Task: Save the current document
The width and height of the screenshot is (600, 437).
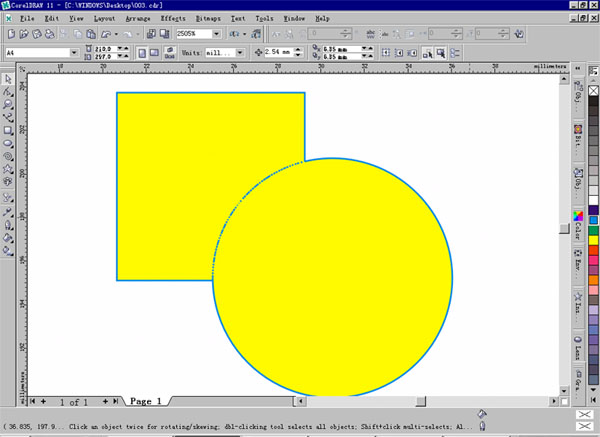Action: pyautogui.click(x=37, y=34)
